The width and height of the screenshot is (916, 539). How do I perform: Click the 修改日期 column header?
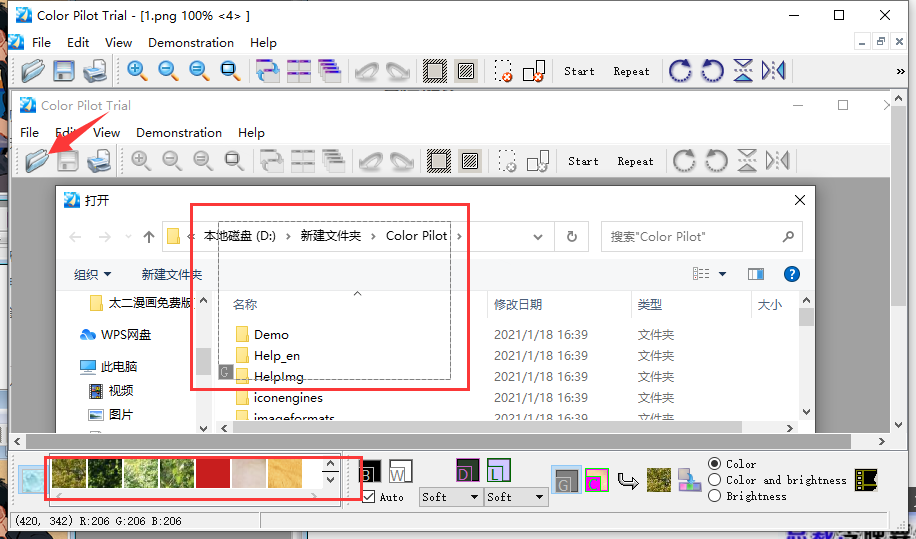(x=518, y=304)
